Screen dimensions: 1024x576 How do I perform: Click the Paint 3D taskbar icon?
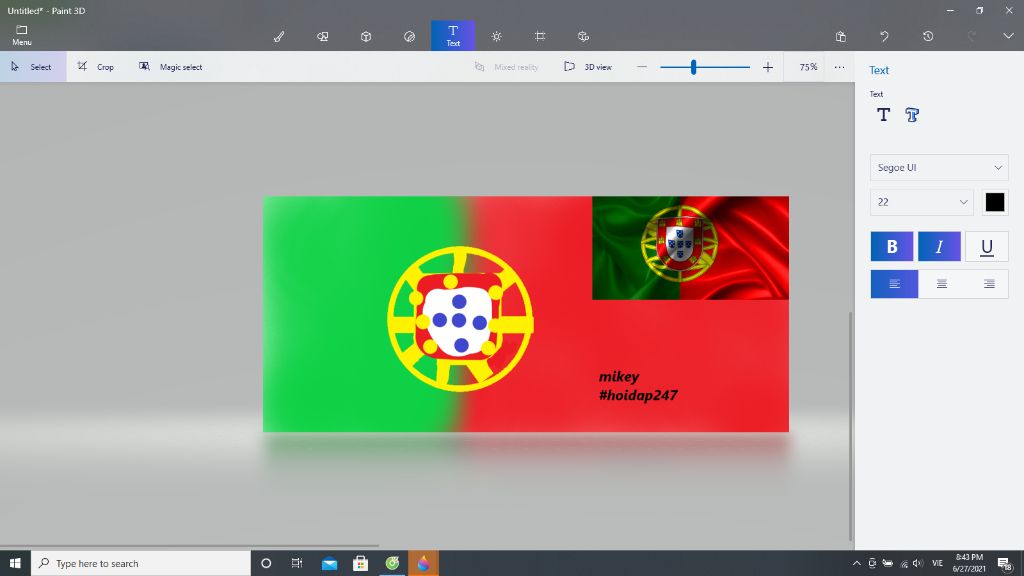[x=423, y=563]
